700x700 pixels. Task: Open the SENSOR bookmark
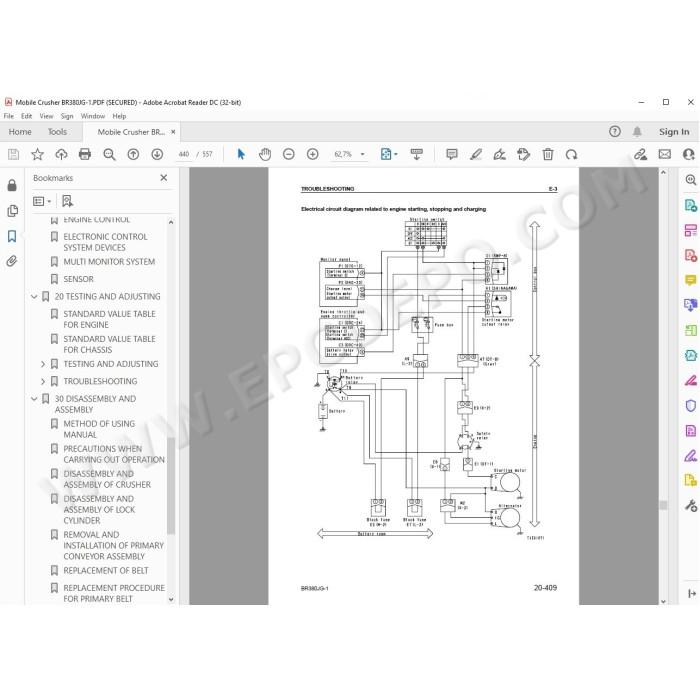click(79, 279)
